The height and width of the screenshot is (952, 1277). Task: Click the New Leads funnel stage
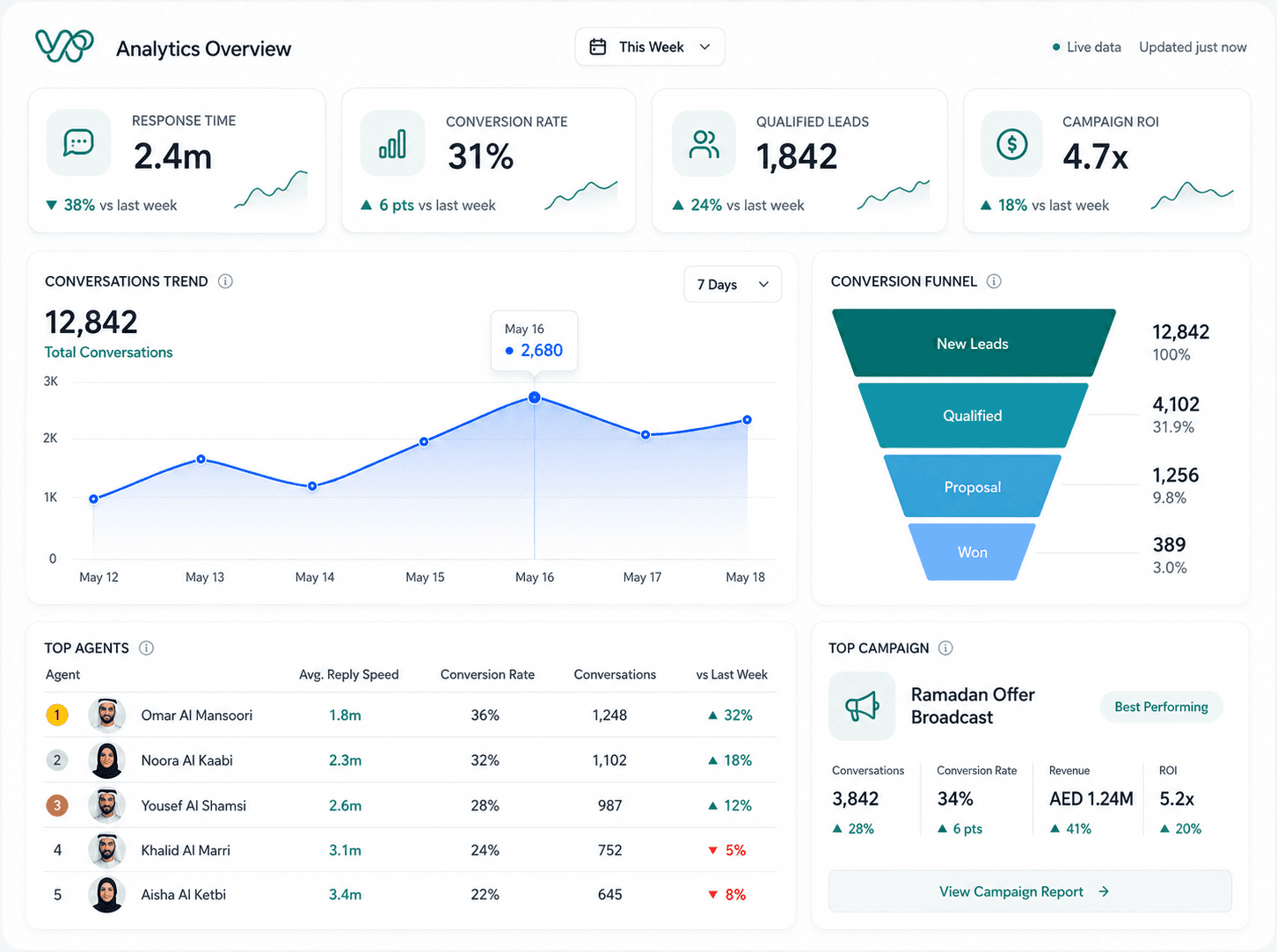973,344
